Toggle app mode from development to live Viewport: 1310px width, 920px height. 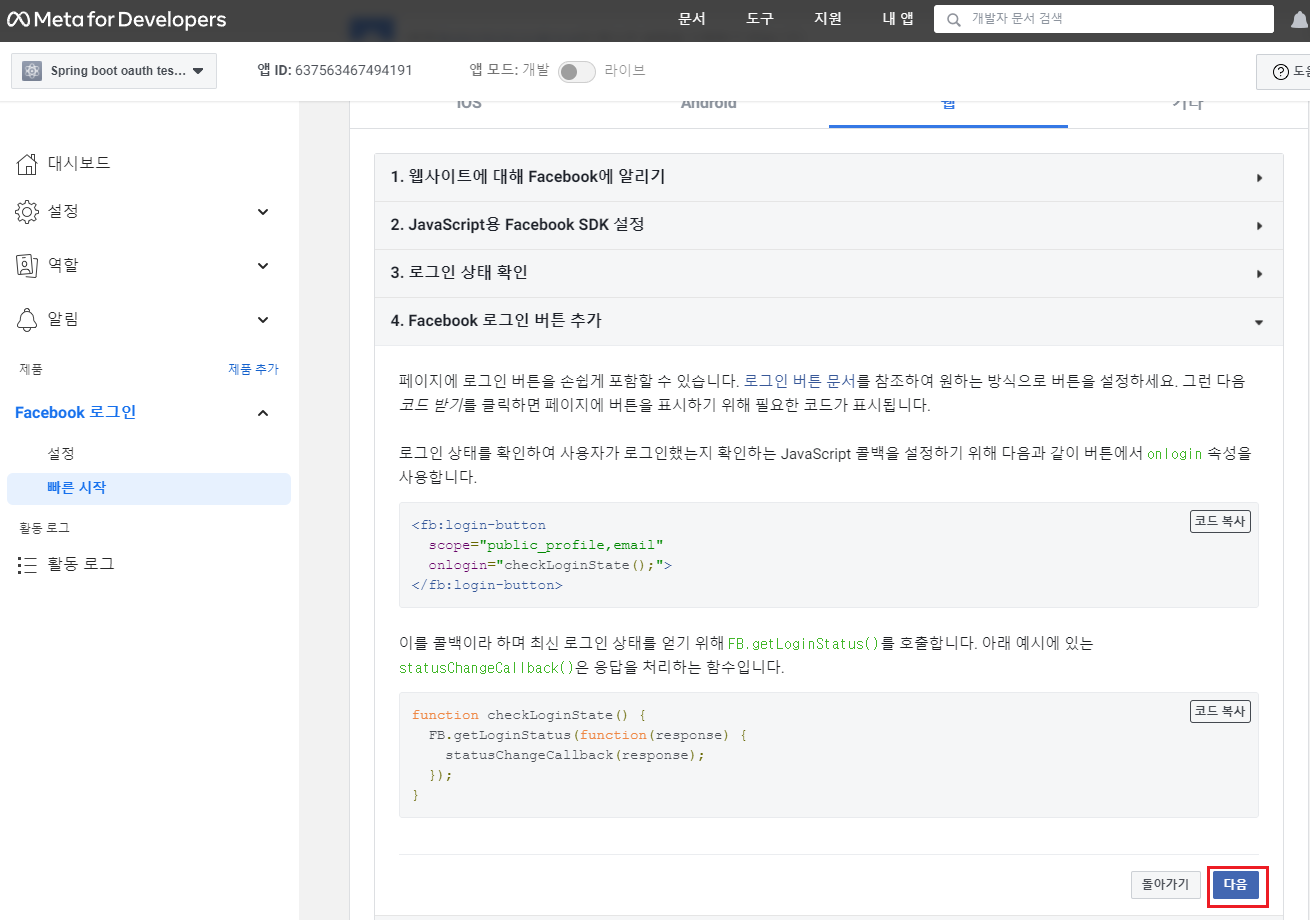[577, 71]
